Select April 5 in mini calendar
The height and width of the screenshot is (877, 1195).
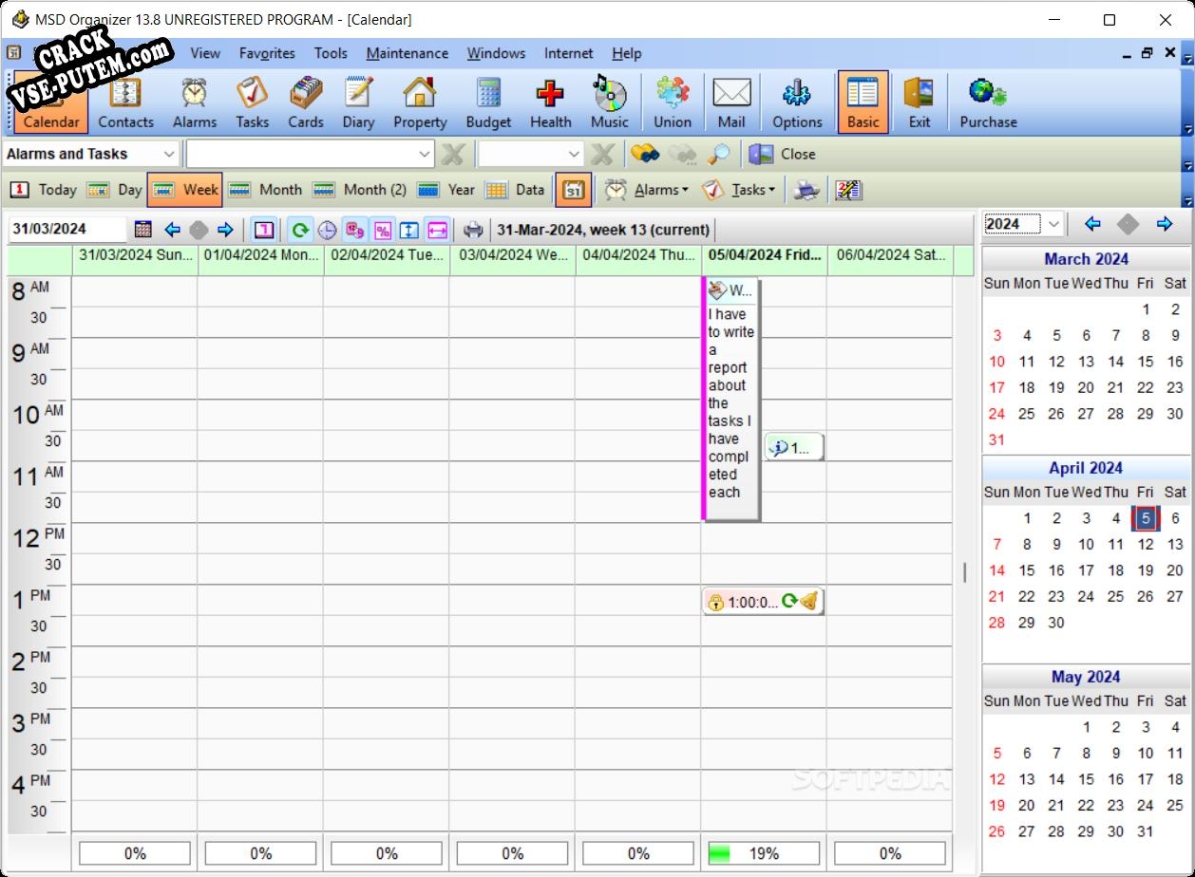1145,518
